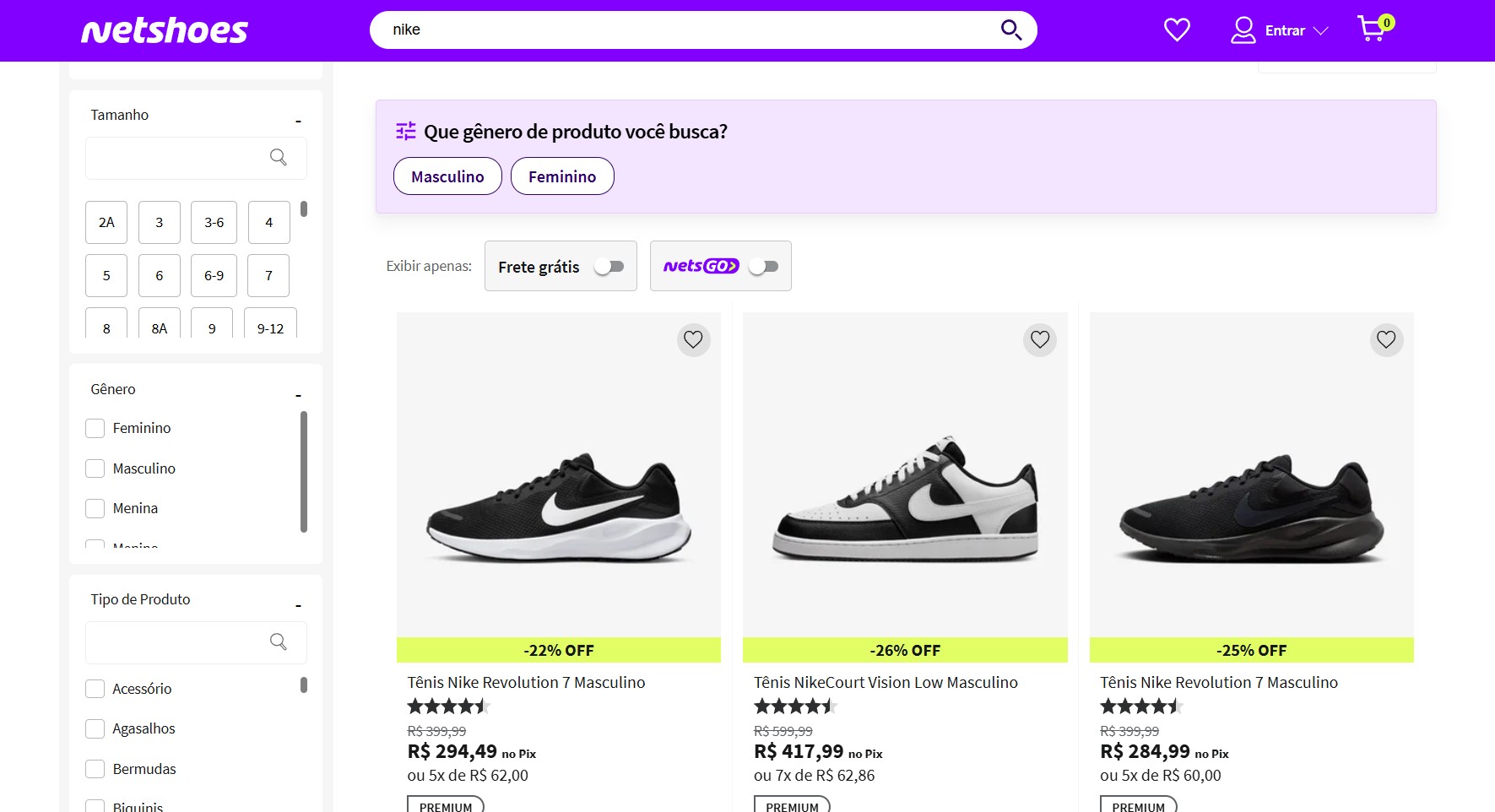Click the Netshoes logo
Image resolution: width=1495 pixels, height=812 pixels.
pos(165,31)
